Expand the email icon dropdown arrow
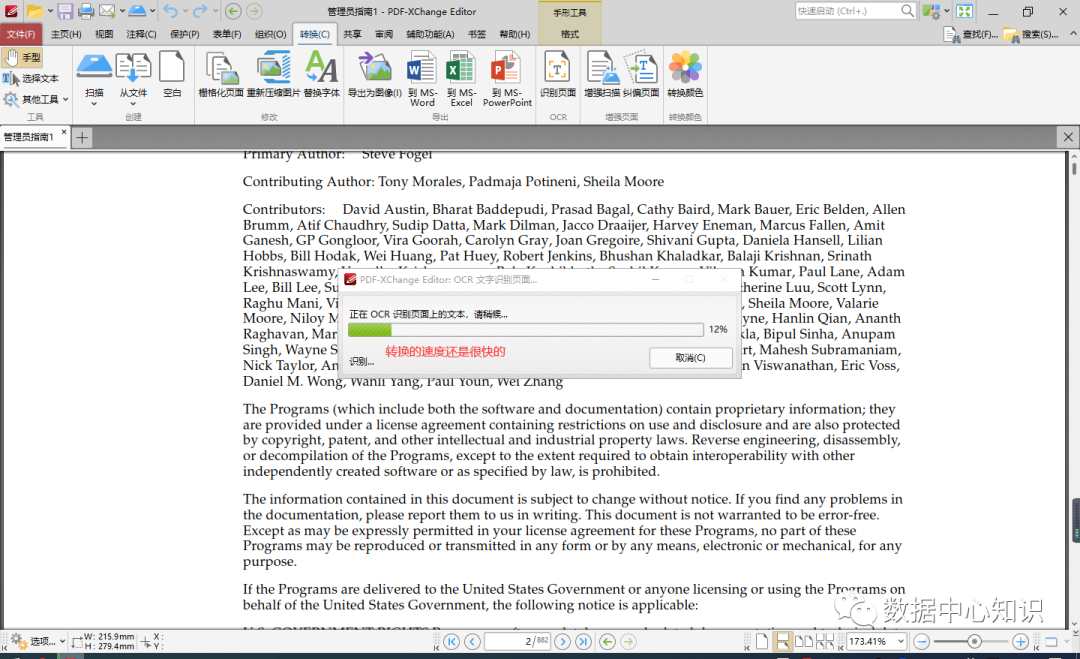This screenshot has height=659, width=1080. 122,11
